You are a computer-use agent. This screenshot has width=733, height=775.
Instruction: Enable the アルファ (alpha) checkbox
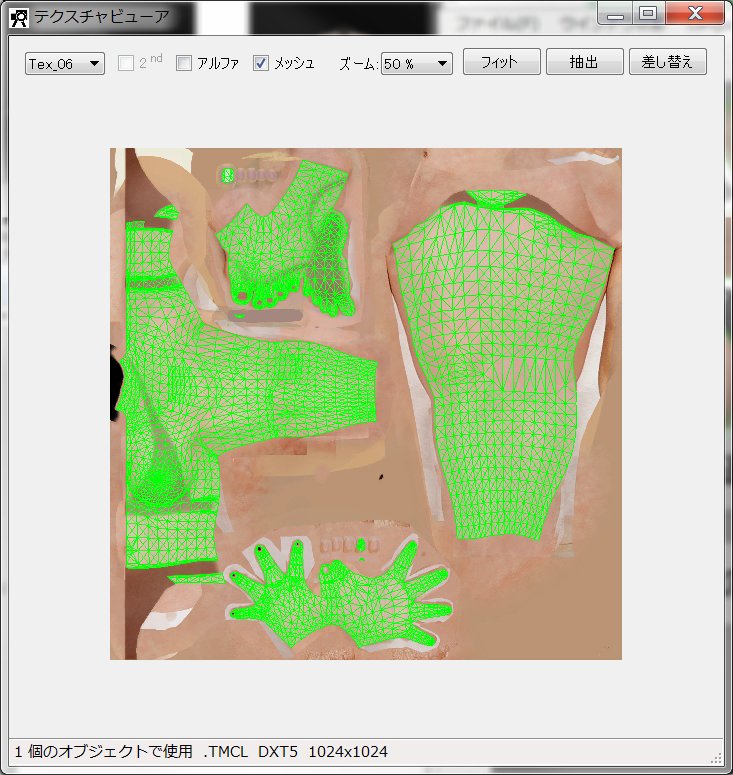184,63
